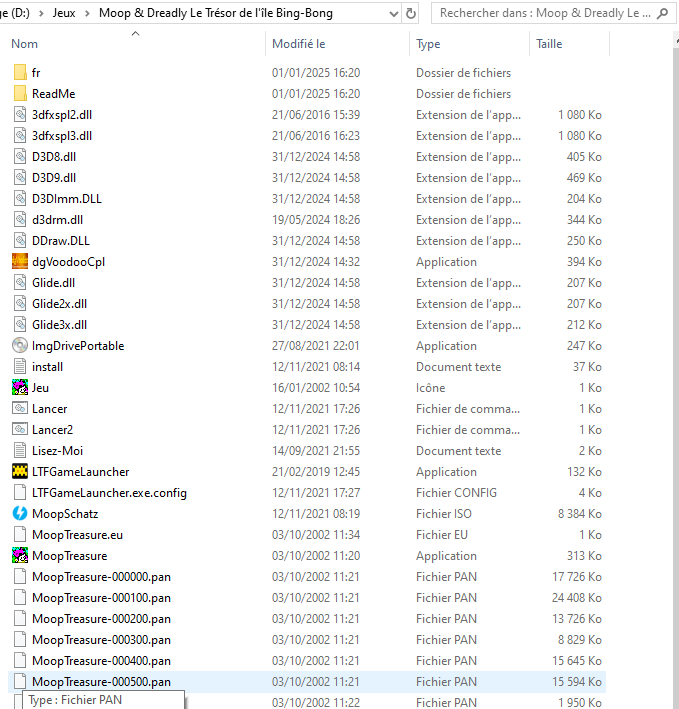Click the 14/09/2021 21:55 date cell
This screenshot has width=679, height=709.
(x=316, y=450)
